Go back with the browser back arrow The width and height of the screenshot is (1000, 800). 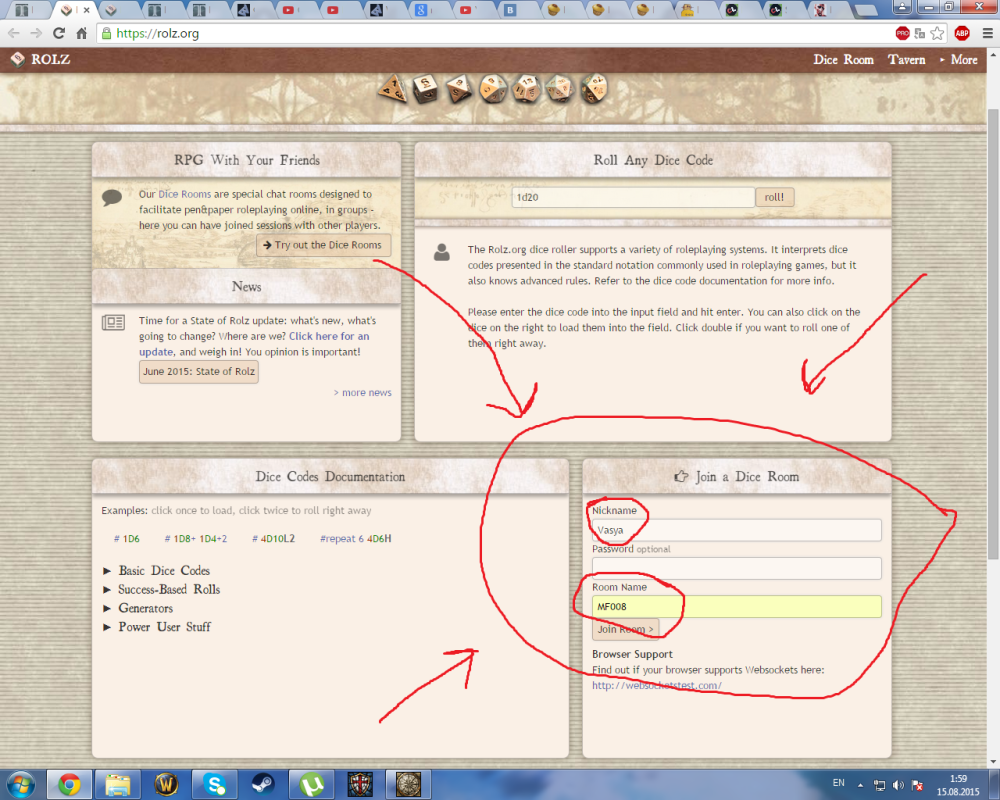click(x=13, y=33)
